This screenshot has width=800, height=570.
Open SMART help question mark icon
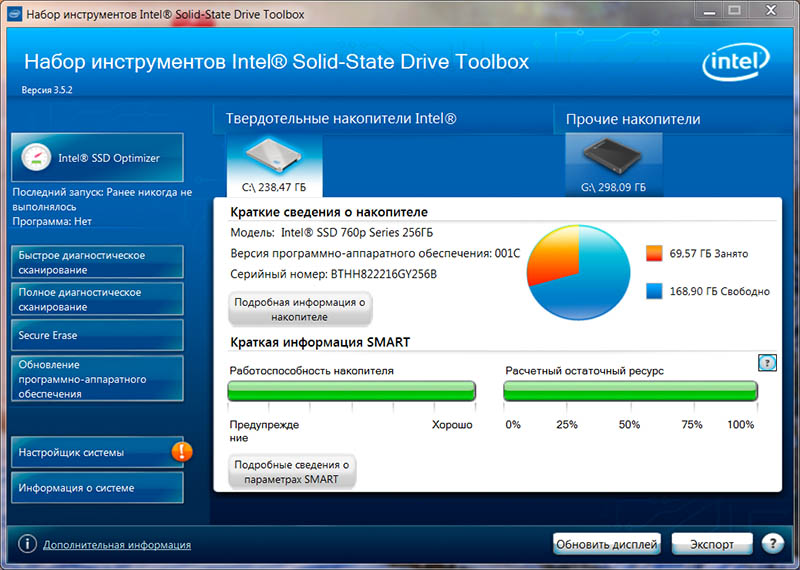(767, 363)
